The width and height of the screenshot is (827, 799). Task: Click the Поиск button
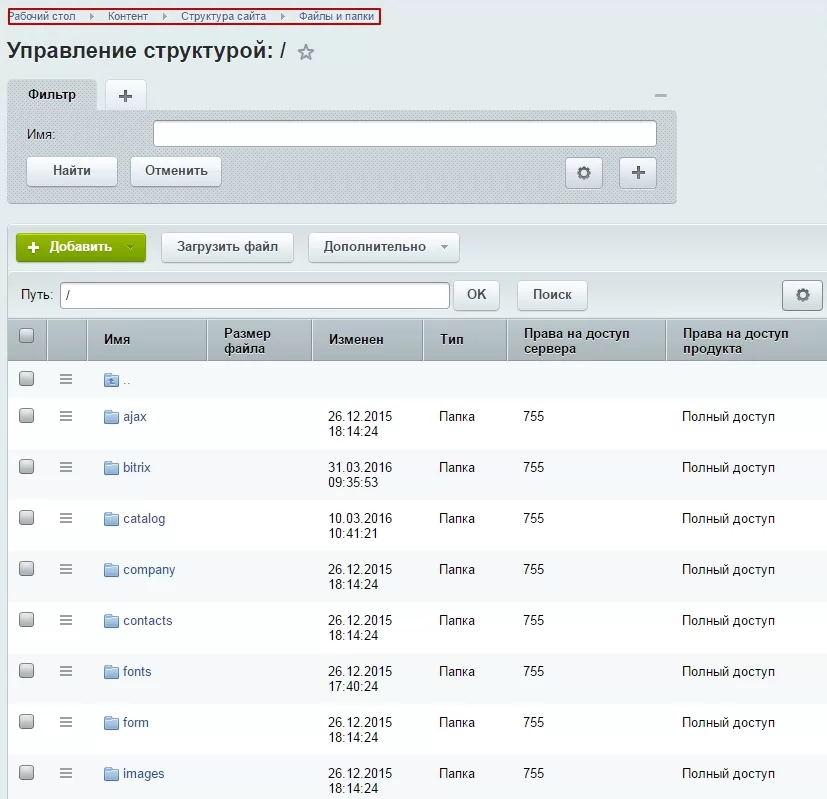click(x=552, y=295)
